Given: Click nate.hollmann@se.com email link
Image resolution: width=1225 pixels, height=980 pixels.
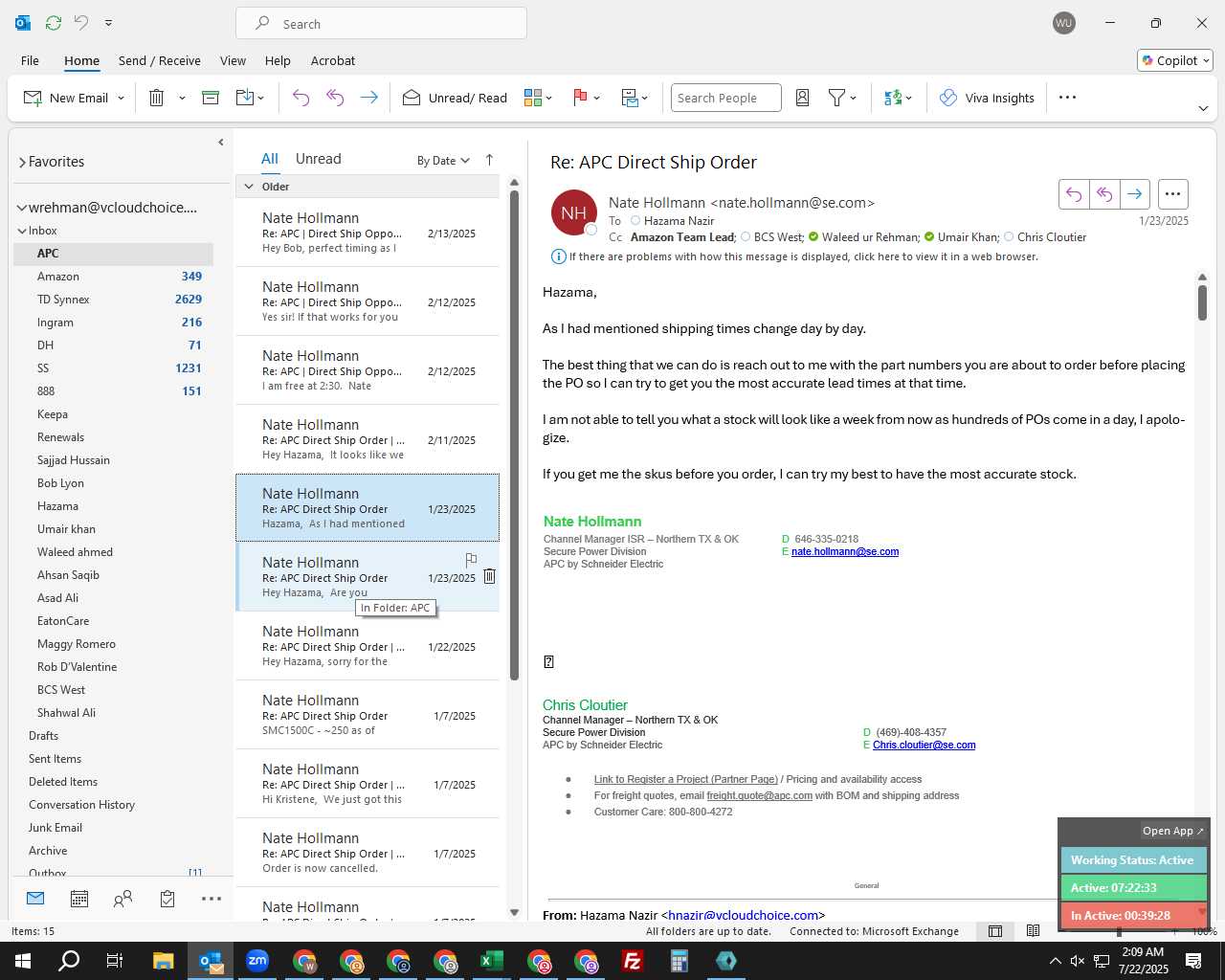Looking at the screenshot, I should (x=845, y=552).
